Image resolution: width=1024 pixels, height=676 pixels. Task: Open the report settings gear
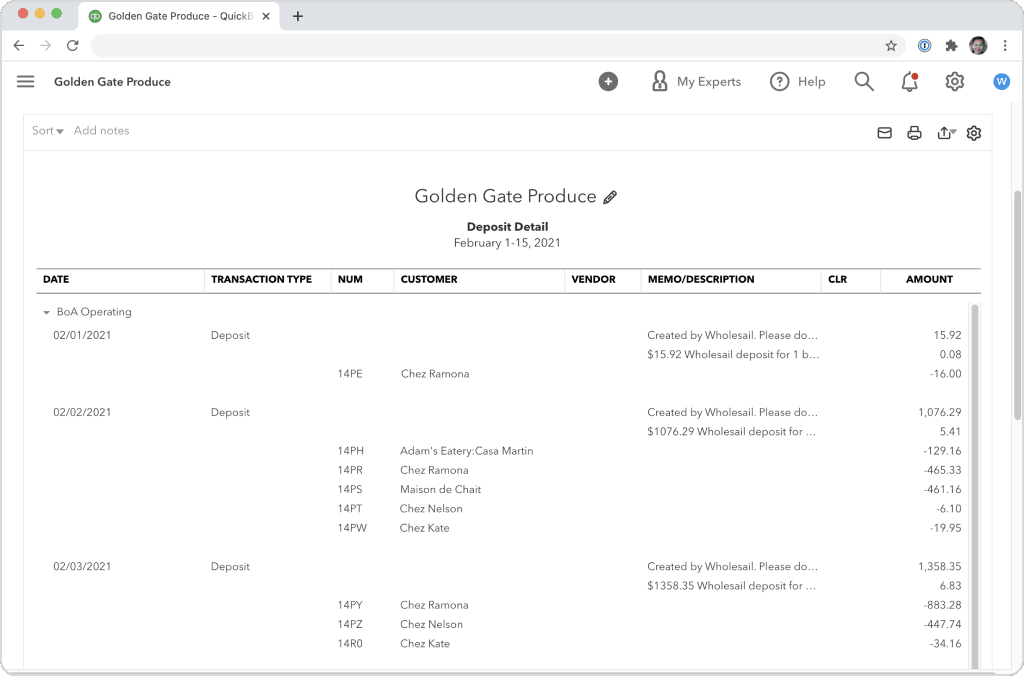point(974,133)
